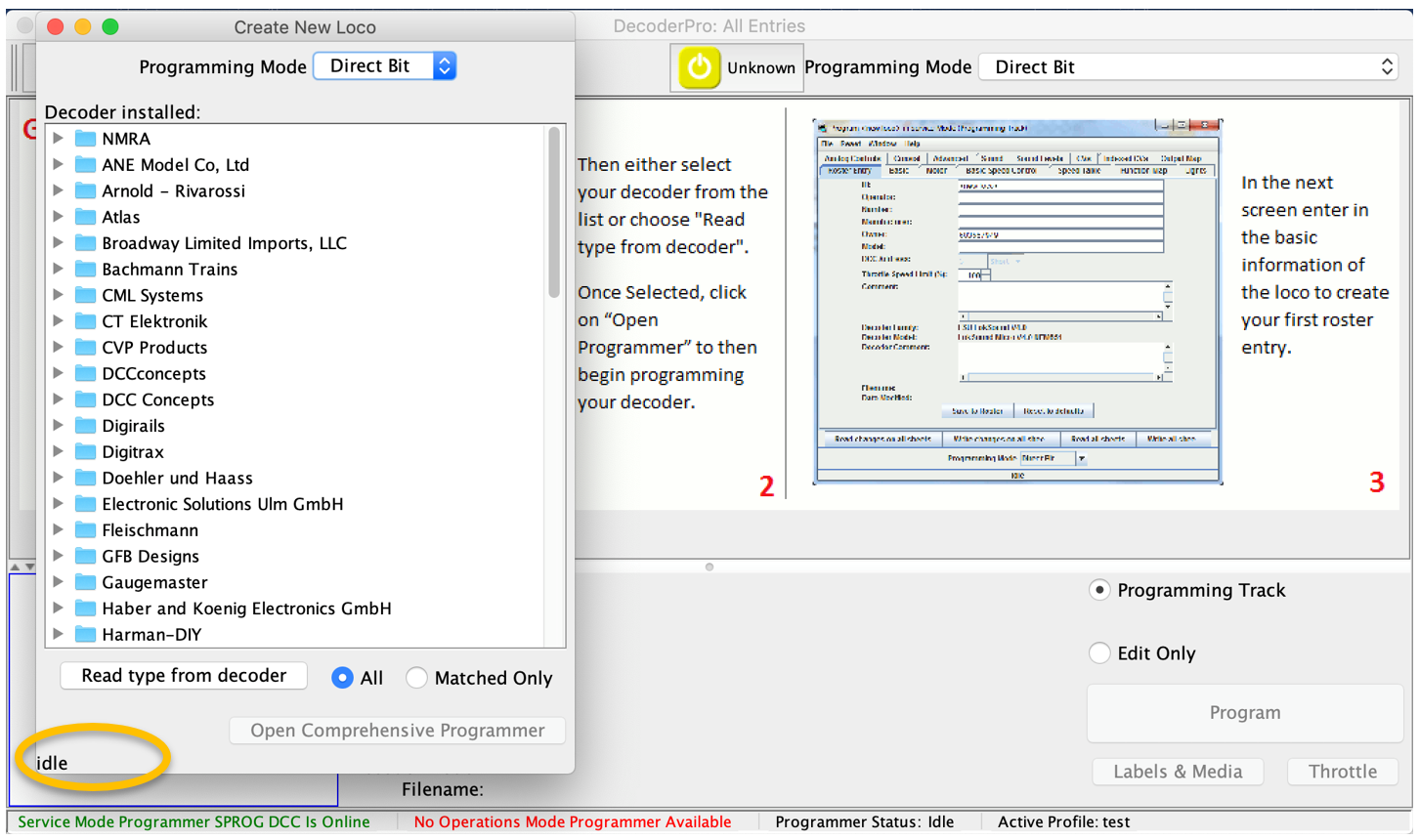The height and width of the screenshot is (840, 1419).
Task: Open Programming Mode dropdown in Create New Loco
Action: click(x=385, y=66)
